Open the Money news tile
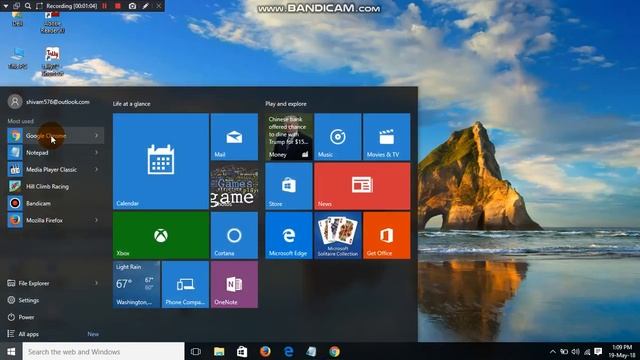 coord(289,137)
